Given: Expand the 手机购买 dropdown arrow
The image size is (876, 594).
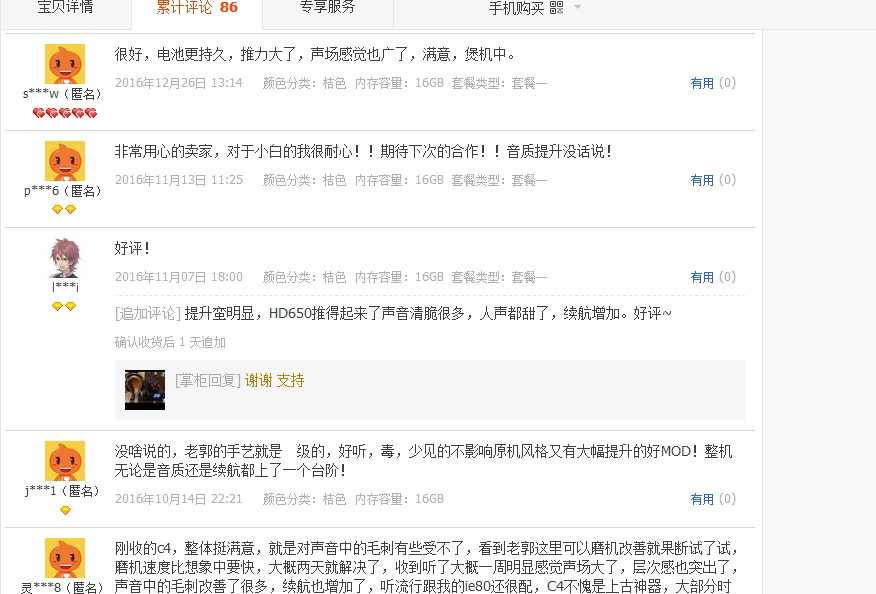Looking at the screenshot, I should 578,7.
